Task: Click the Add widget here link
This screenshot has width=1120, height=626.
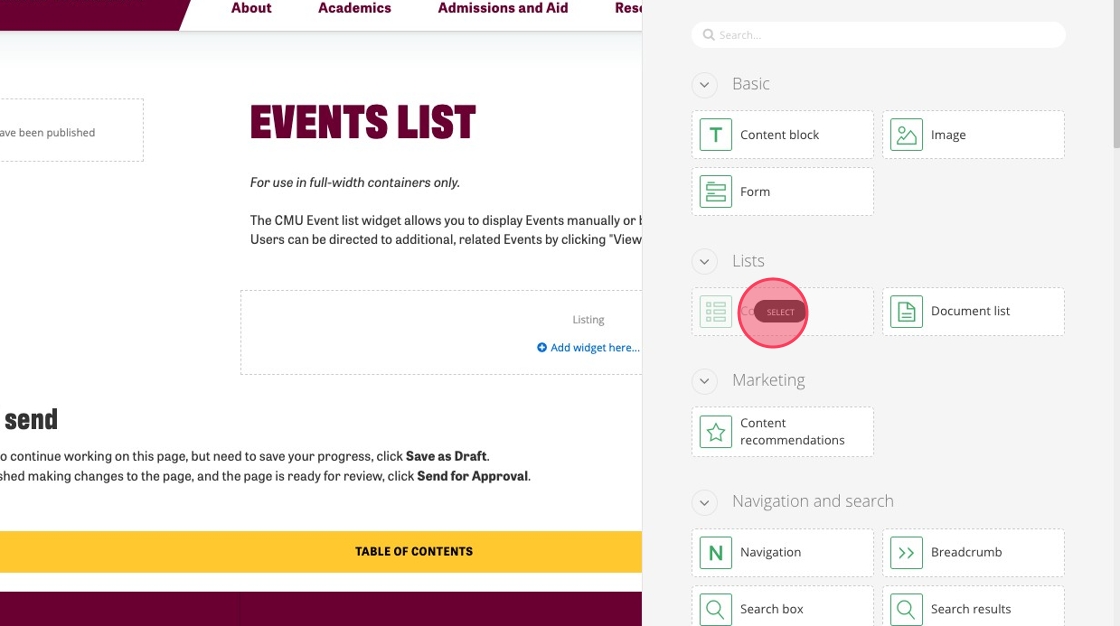Action: coord(589,348)
